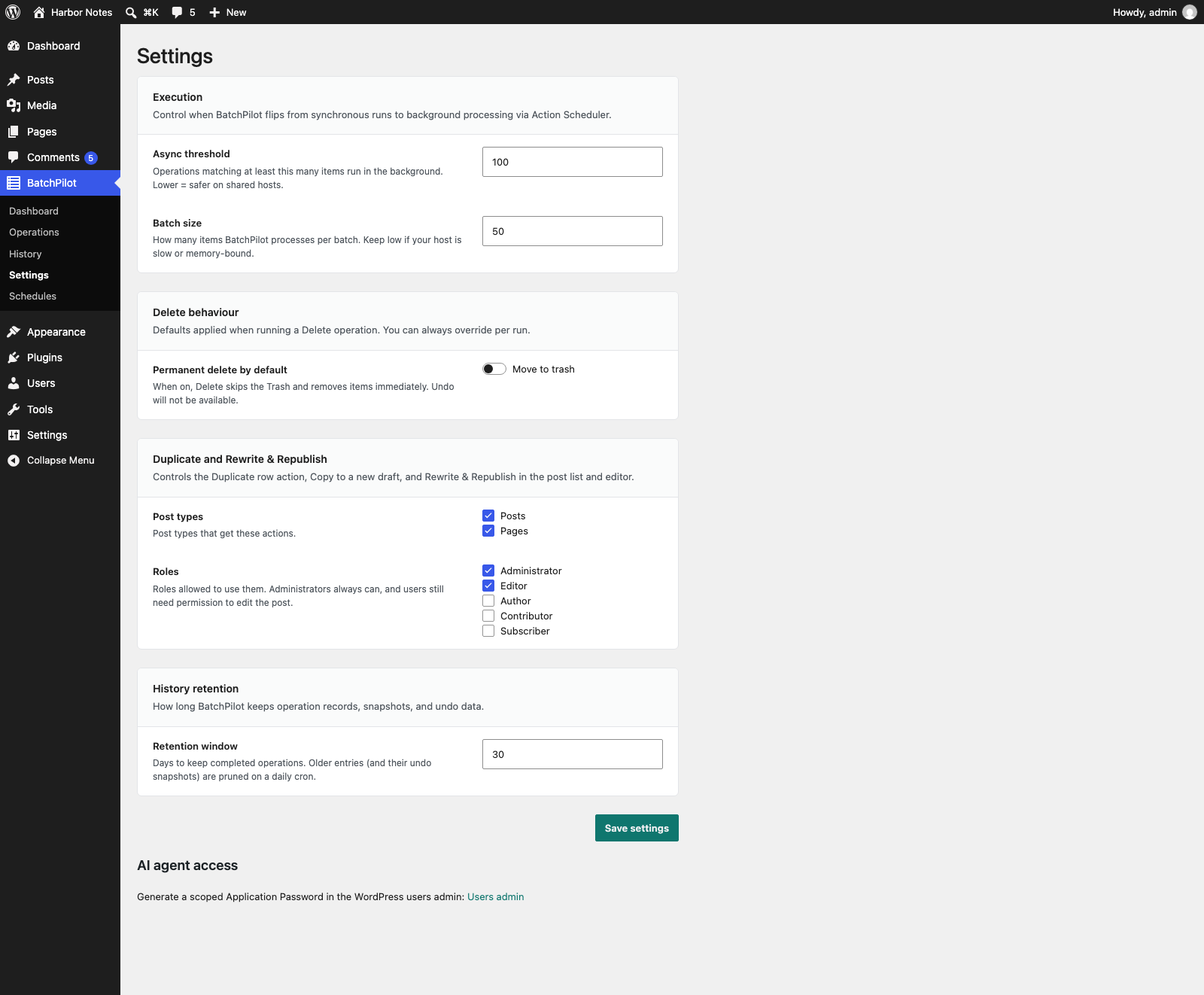
Task: Focus the Async threshold input field
Action: (573, 162)
